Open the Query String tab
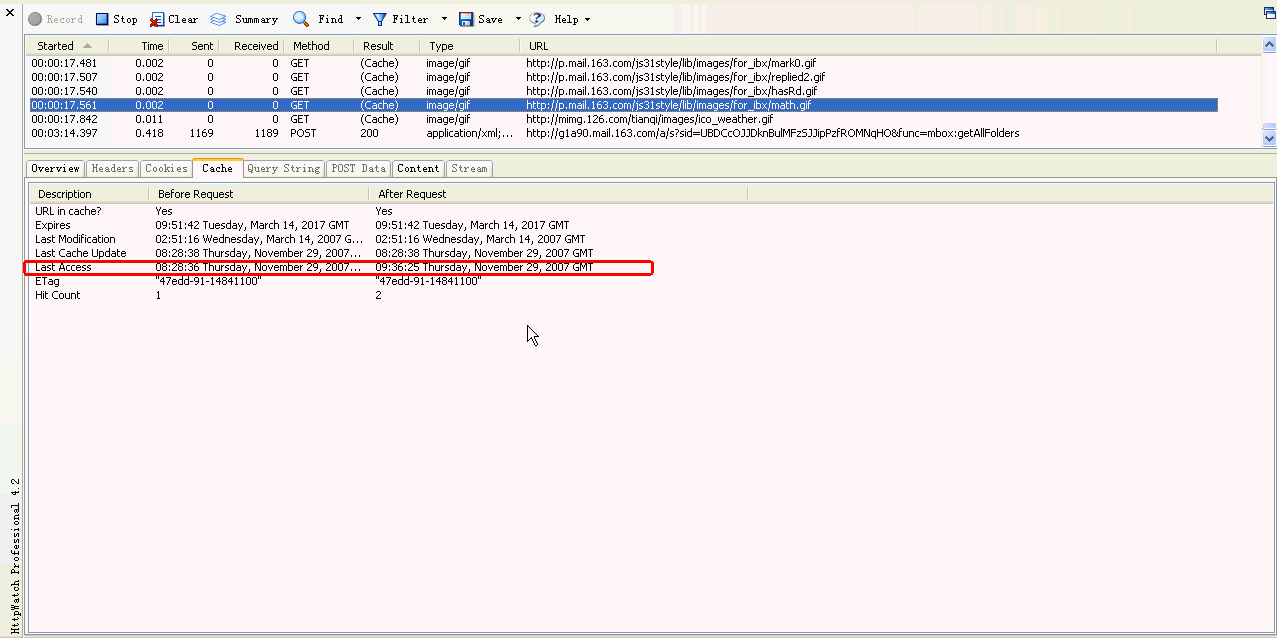 coord(283,168)
